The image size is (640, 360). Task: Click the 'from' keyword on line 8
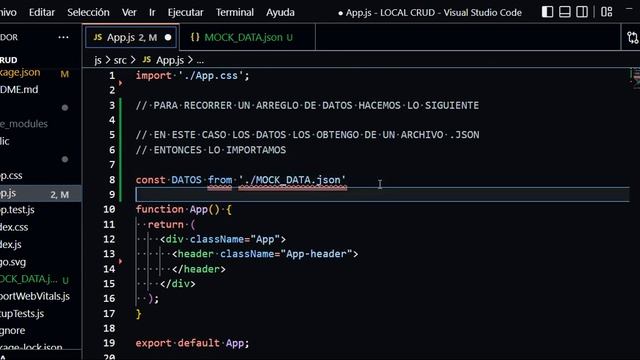220,180
